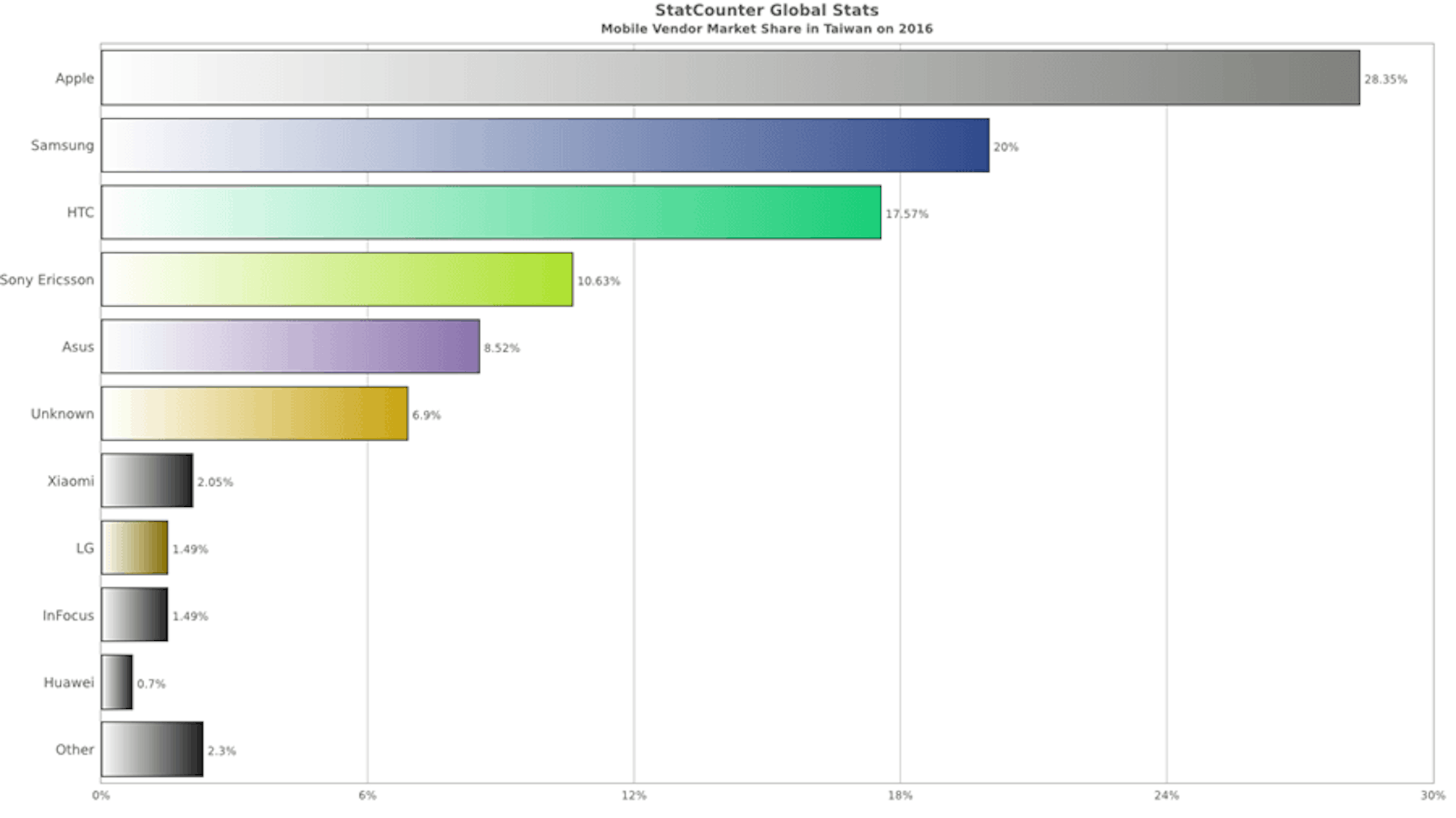The height and width of the screenshot is (818, 1456).
Task: Click the "2.3%" value label
Action: [221, 751]
